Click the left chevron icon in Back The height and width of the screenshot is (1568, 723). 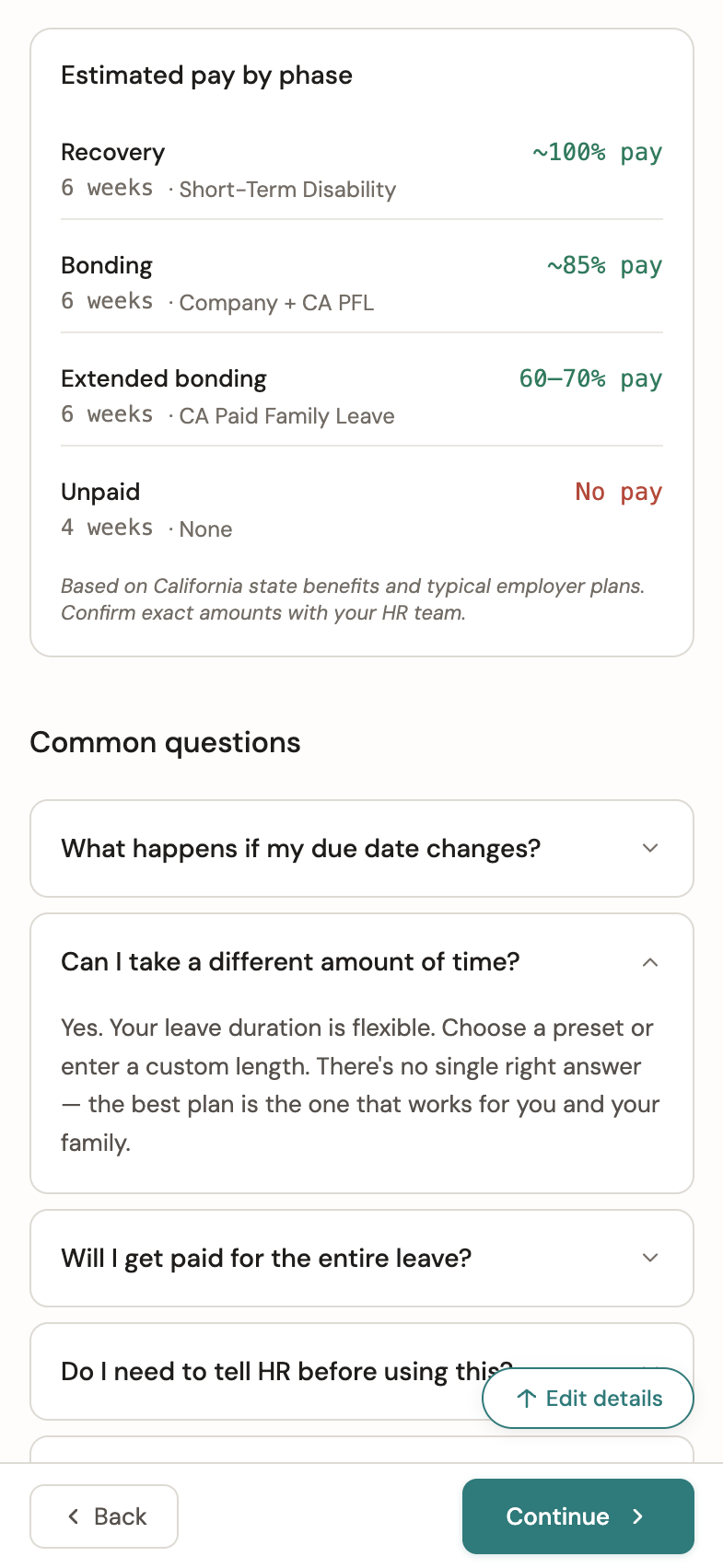pos(74,1516)
